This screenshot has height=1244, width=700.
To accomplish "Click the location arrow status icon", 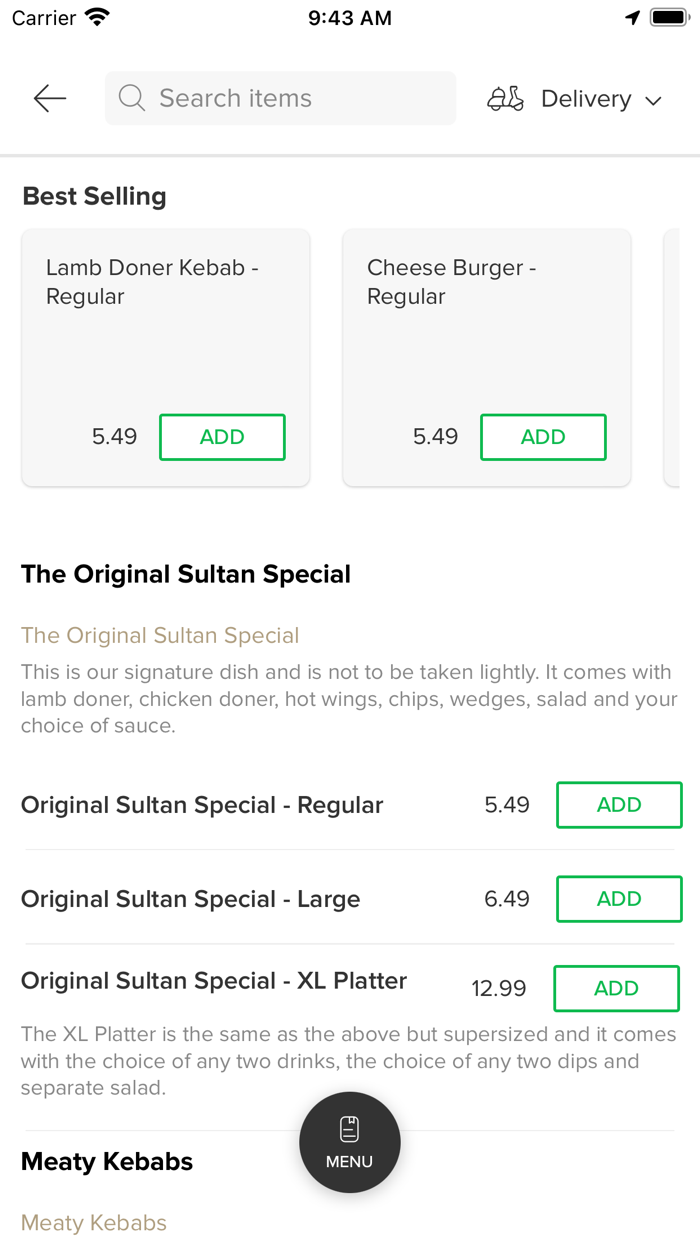I will tap(632, 17).
